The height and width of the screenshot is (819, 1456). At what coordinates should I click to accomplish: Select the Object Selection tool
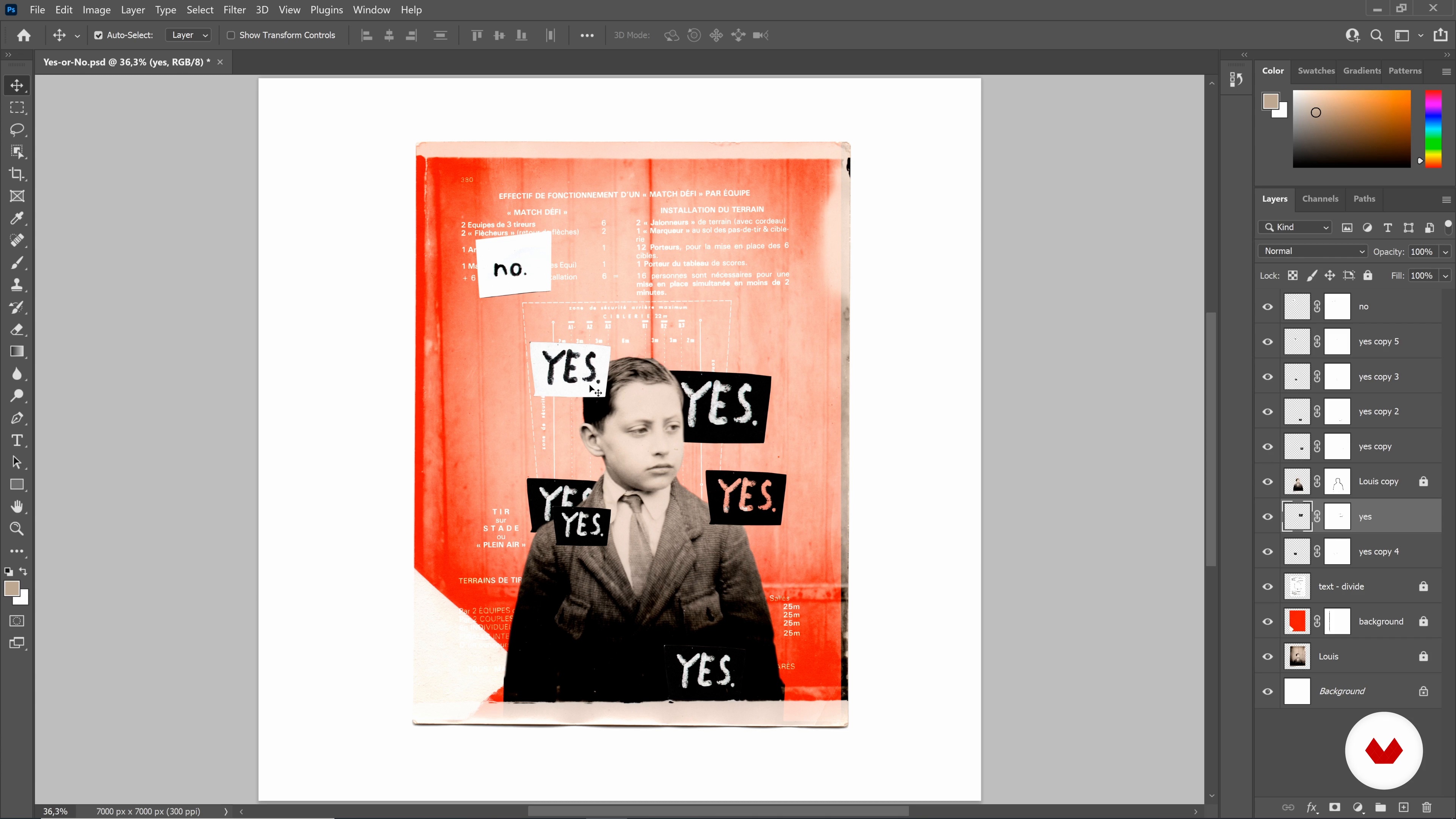point(17,152)
